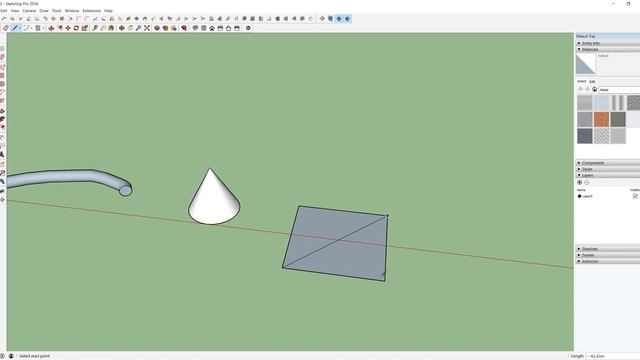The width and height of the screenshot is (640, 360).
Task: Open the Extension Manager
Action: 184,28
